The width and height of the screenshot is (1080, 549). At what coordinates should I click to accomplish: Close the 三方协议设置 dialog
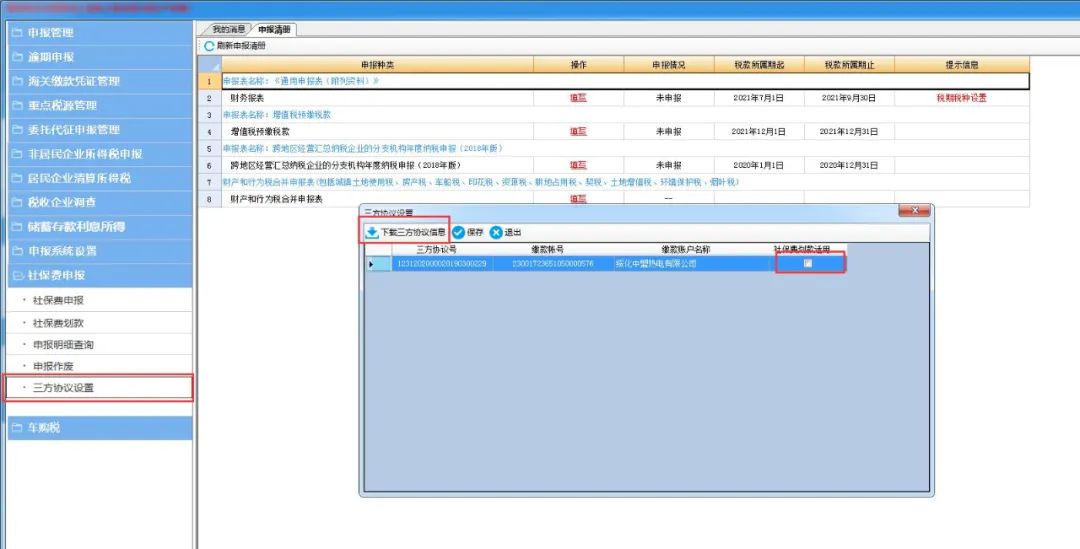tap(914, 210)
